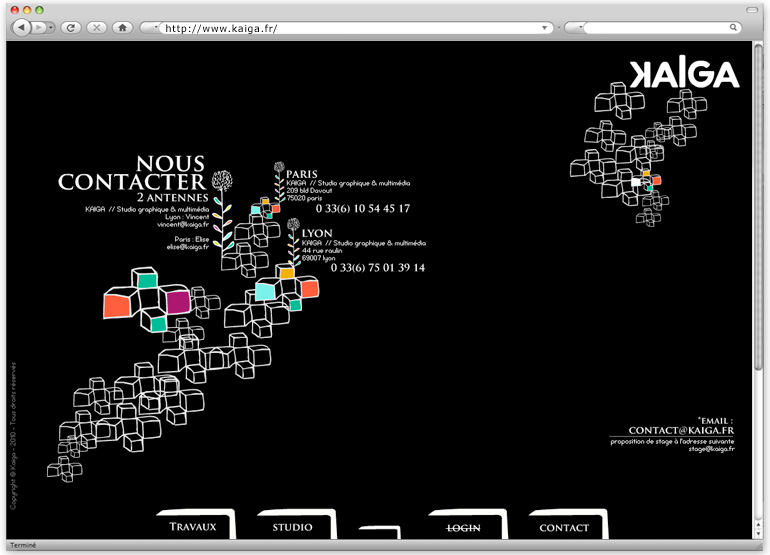Screen dimensions: 770x555
Task: Click the scrollbar down arrow at bottom right
Action: (x=759, y=533)
